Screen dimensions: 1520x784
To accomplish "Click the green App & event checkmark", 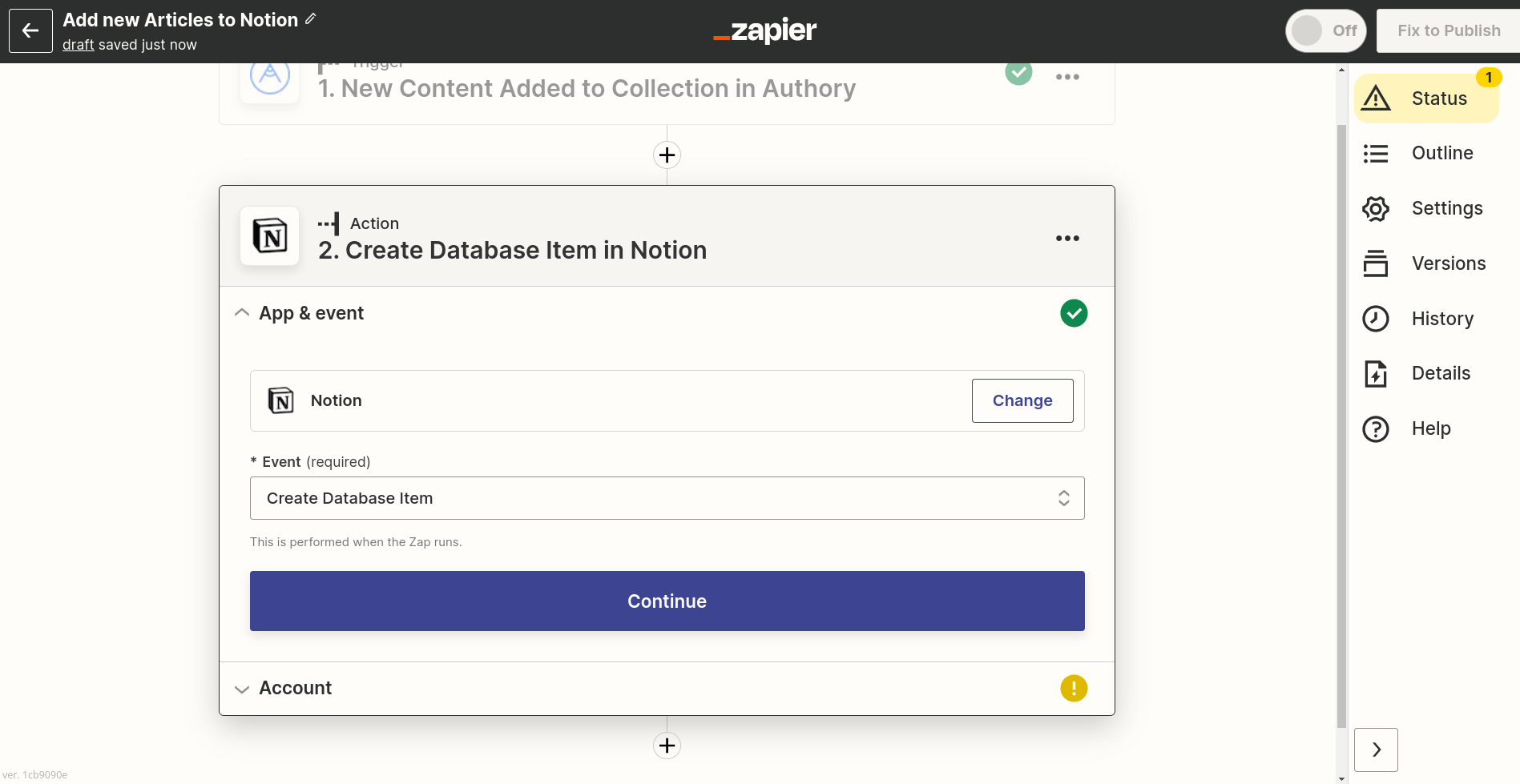I will pyautogui.click(x=1074, y=312).
